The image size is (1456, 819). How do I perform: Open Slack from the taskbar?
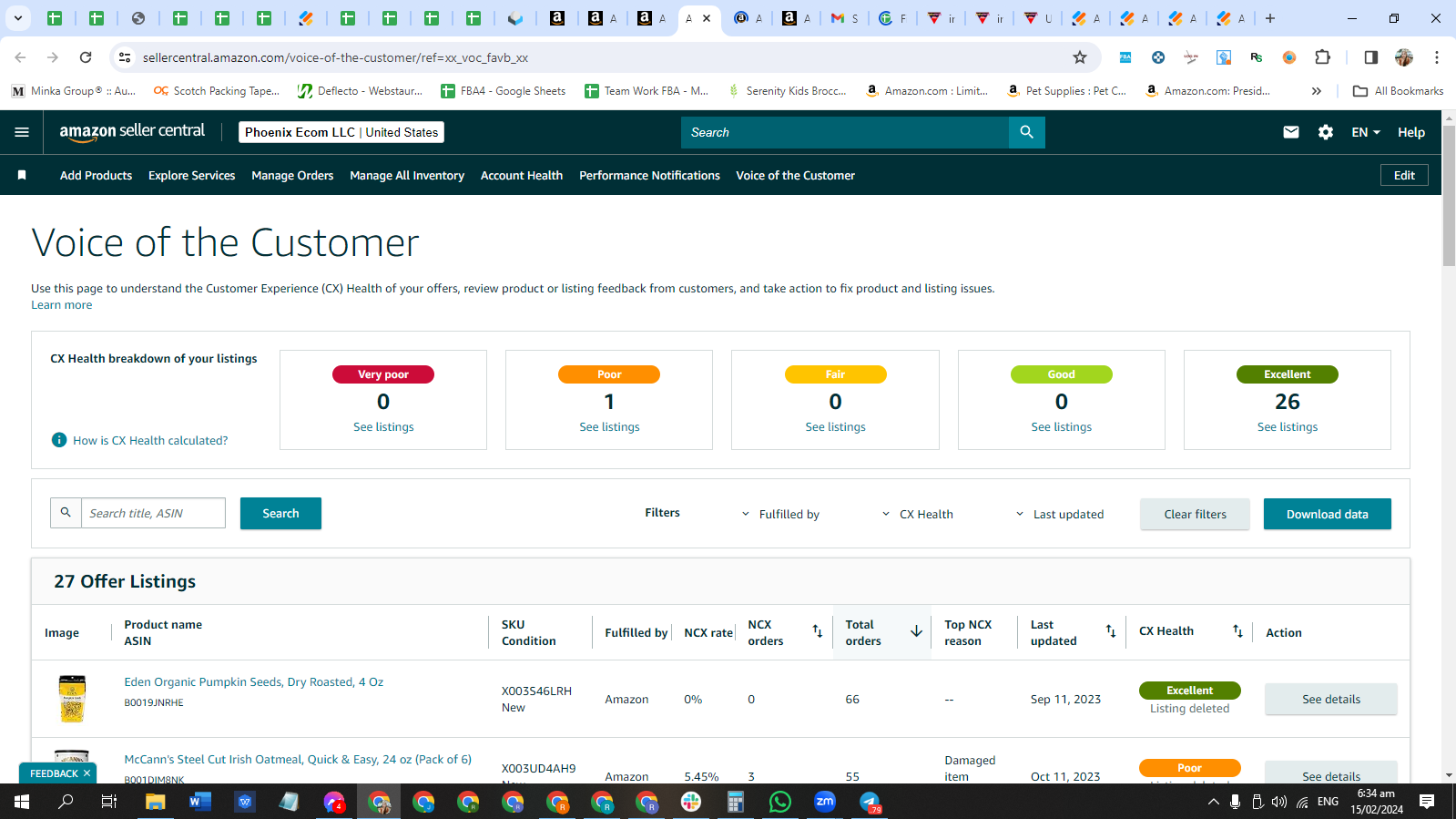point(691,802)
